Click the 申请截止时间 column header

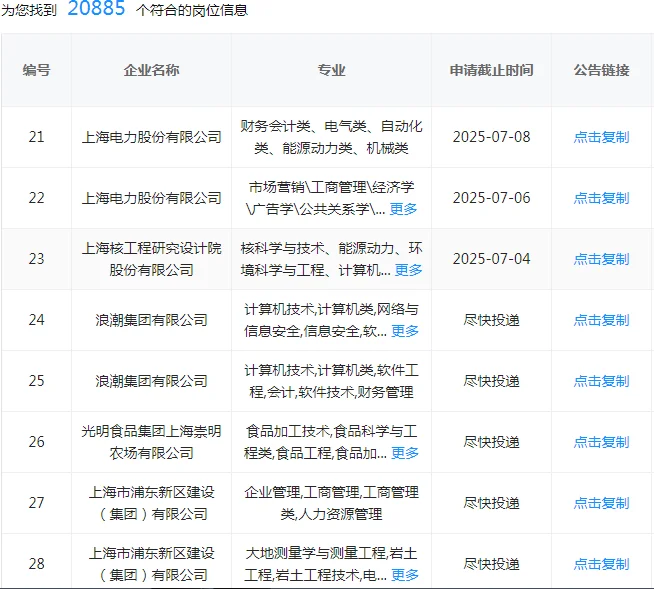491,70
